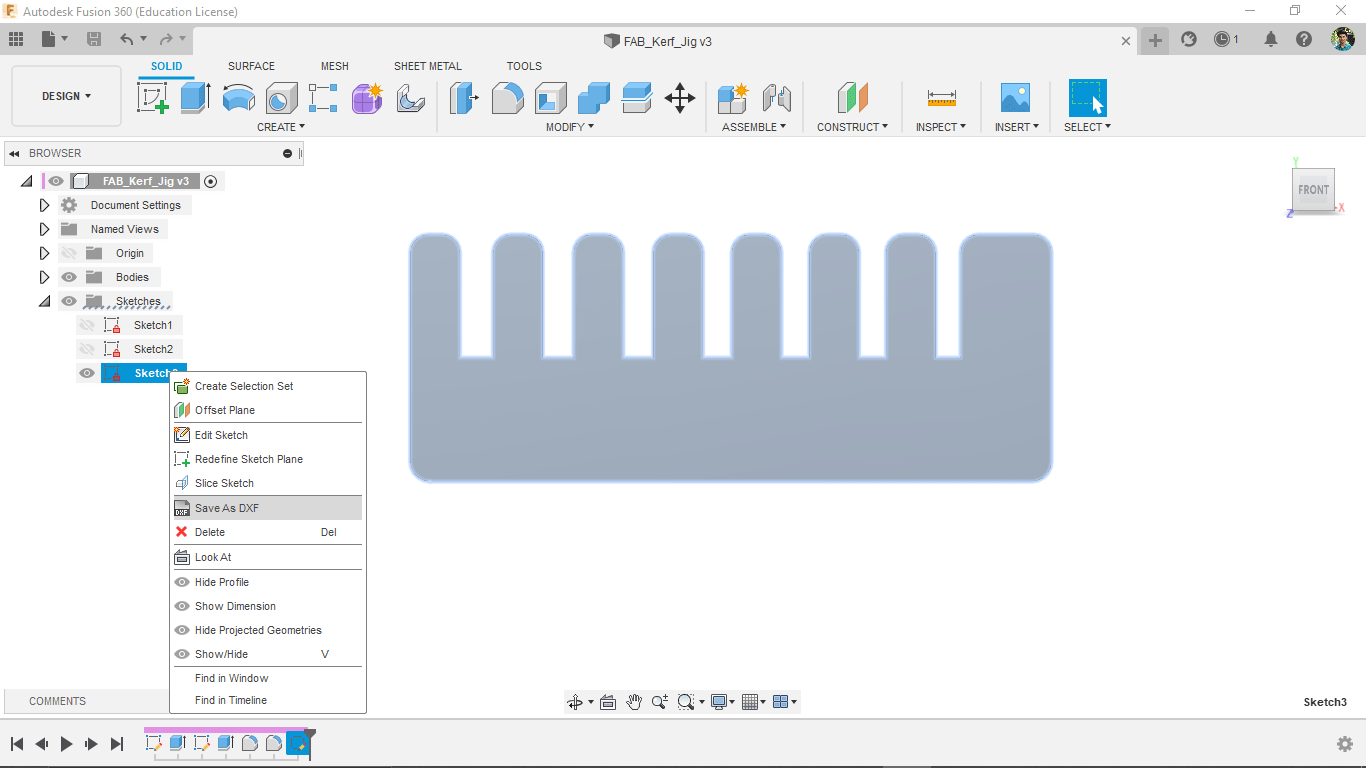Select the Fillet tool icon
This screenshot has height=768, width=1366.
click(507, 98)
